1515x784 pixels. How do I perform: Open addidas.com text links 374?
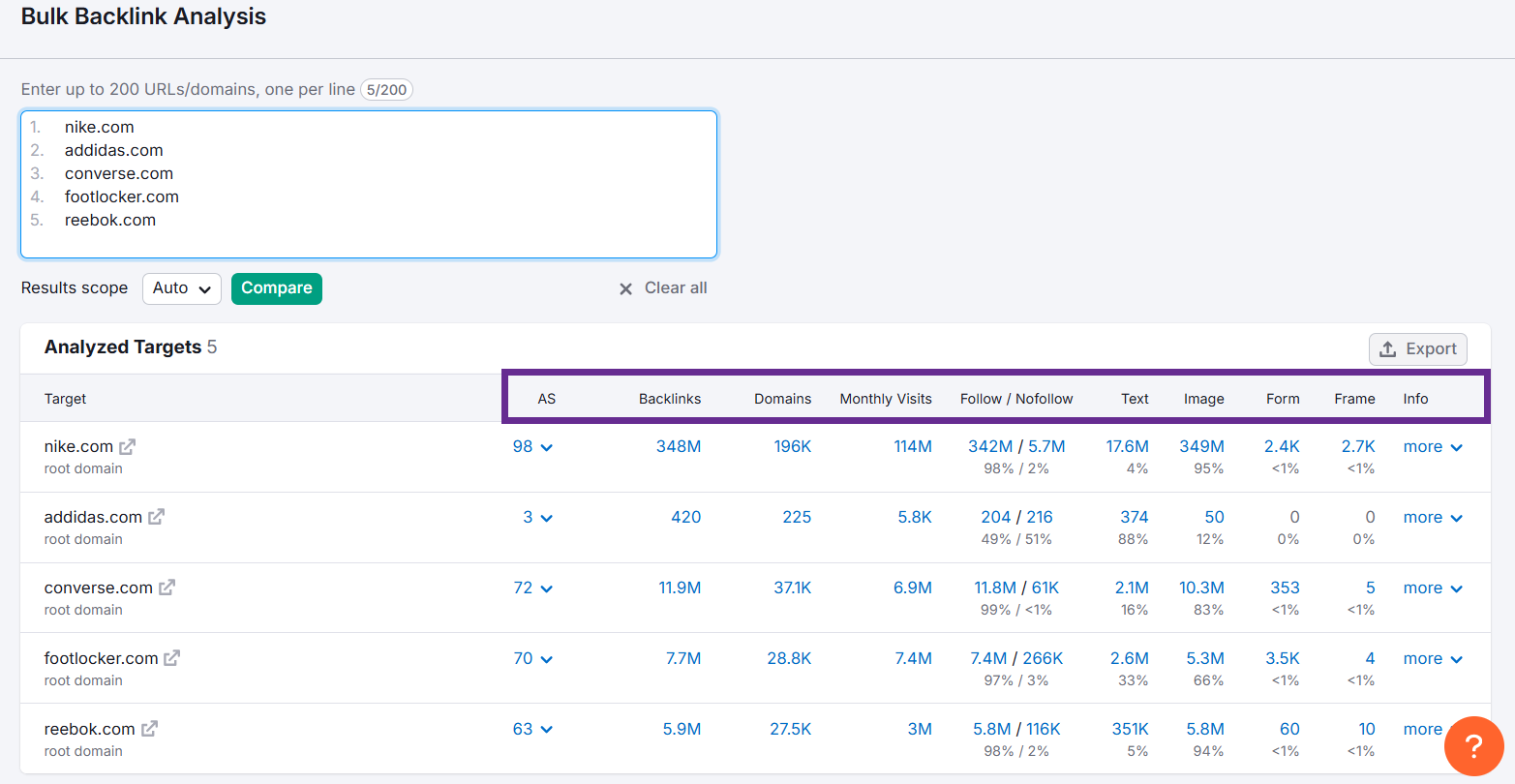coord(1135,517)
